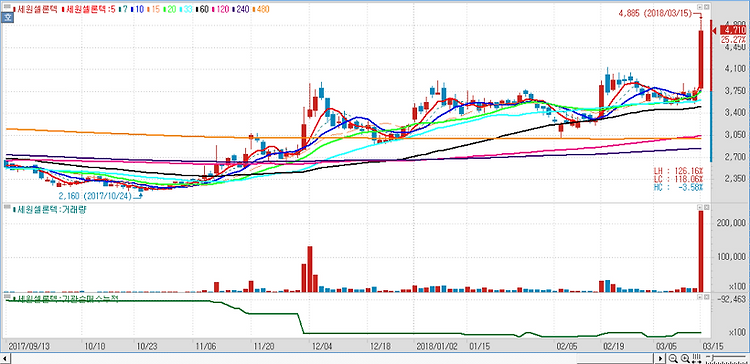
Task: Click the LC : 118.06% readout
Action: point(679,179)
